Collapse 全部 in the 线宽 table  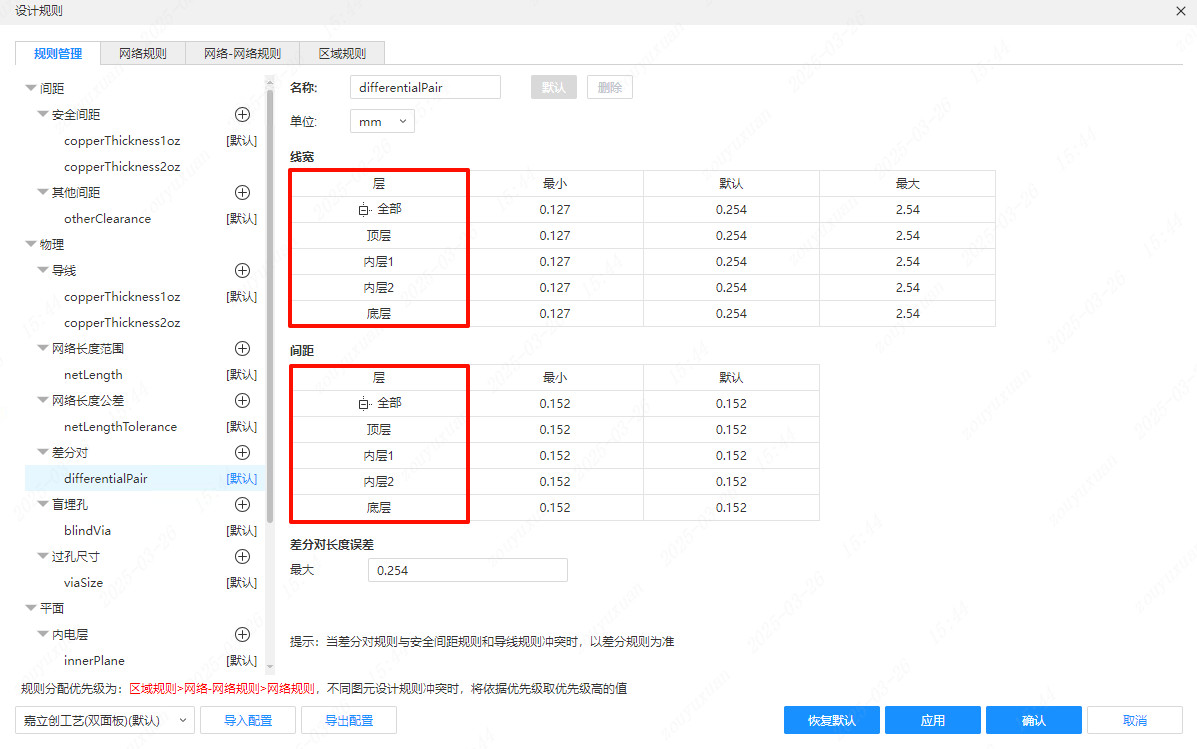[x=365, y=209]
